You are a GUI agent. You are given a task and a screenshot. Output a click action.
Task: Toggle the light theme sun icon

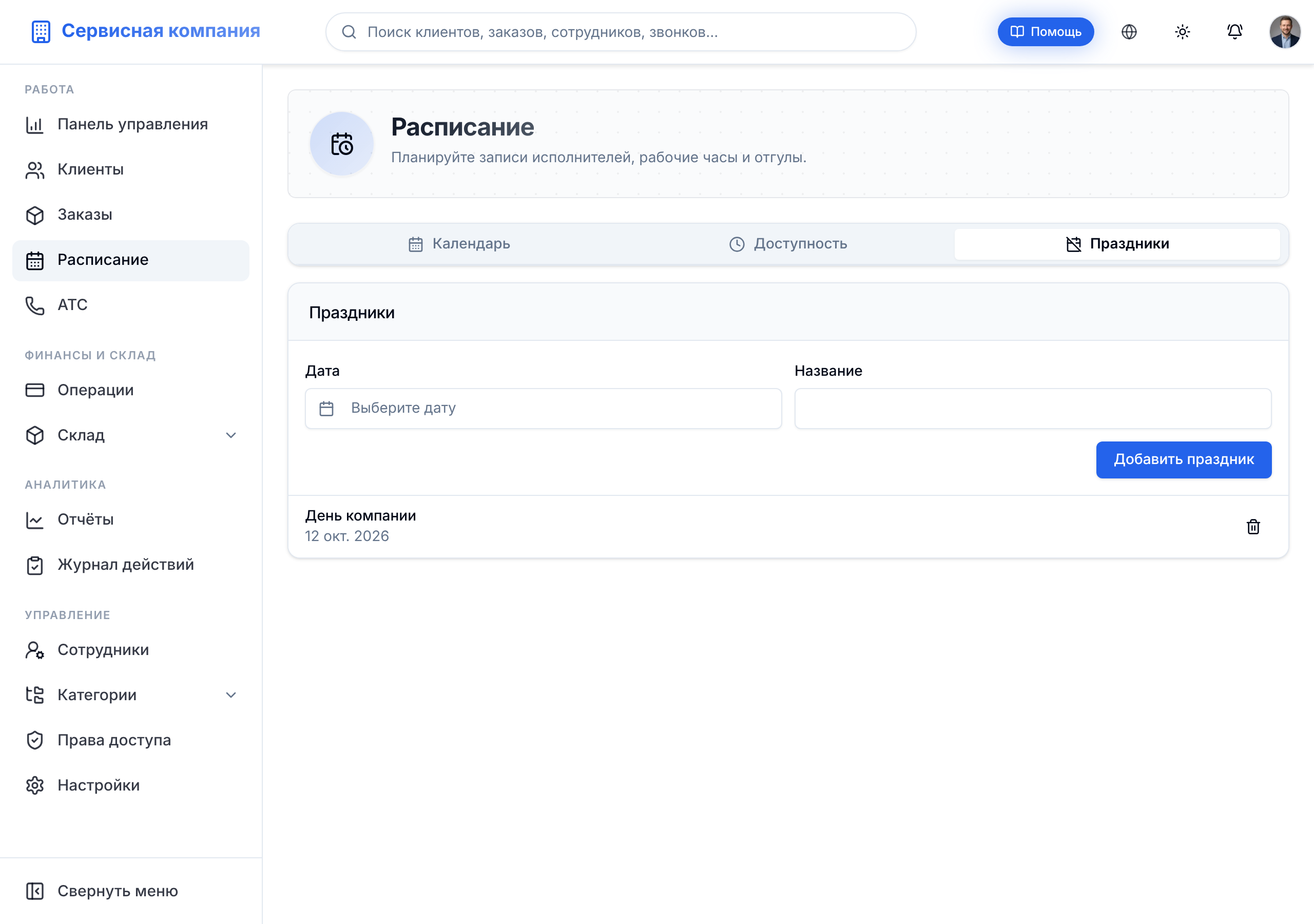[x=1182, y=32]
